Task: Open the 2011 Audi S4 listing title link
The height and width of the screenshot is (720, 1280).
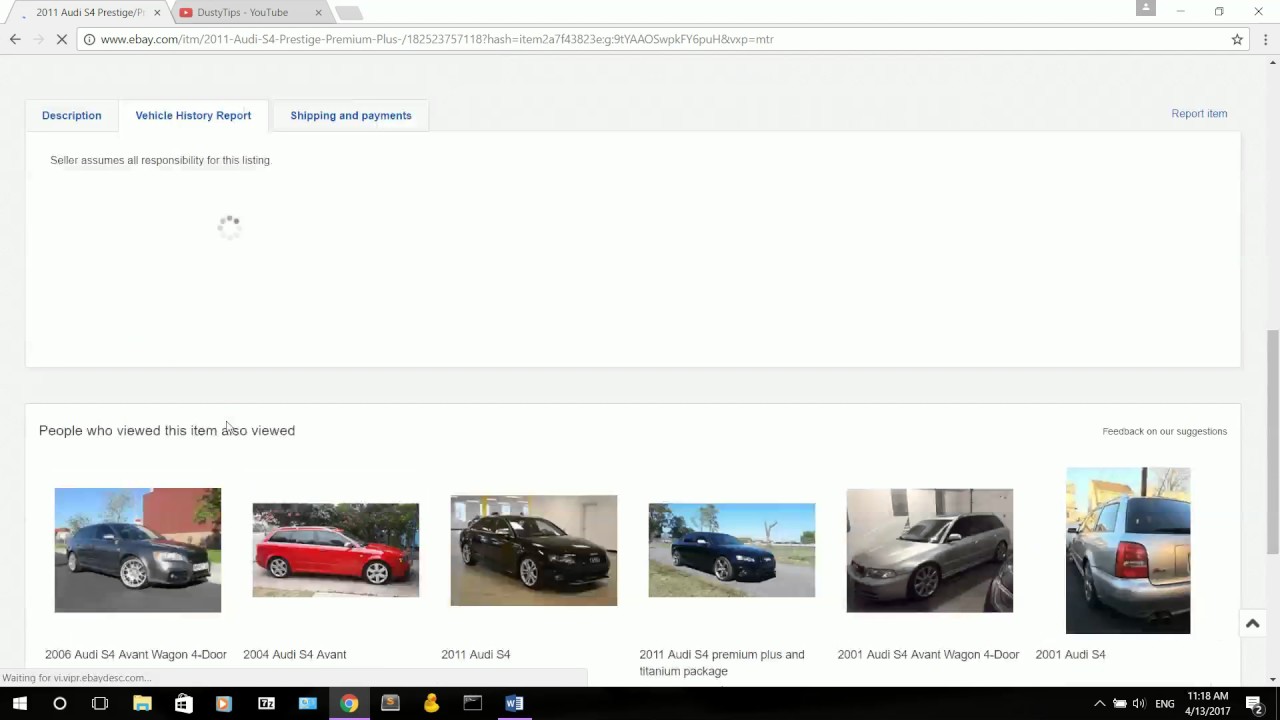Action: (476, 654)
